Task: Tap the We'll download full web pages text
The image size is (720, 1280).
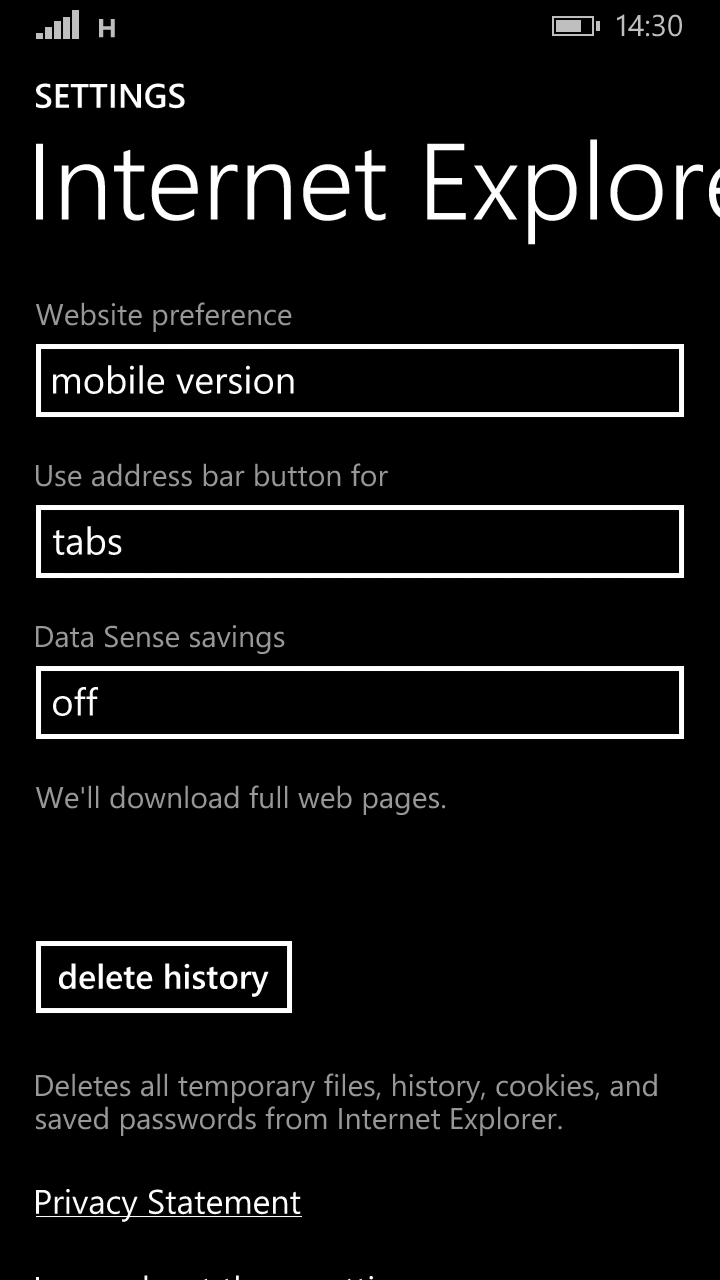Action: 241,798
